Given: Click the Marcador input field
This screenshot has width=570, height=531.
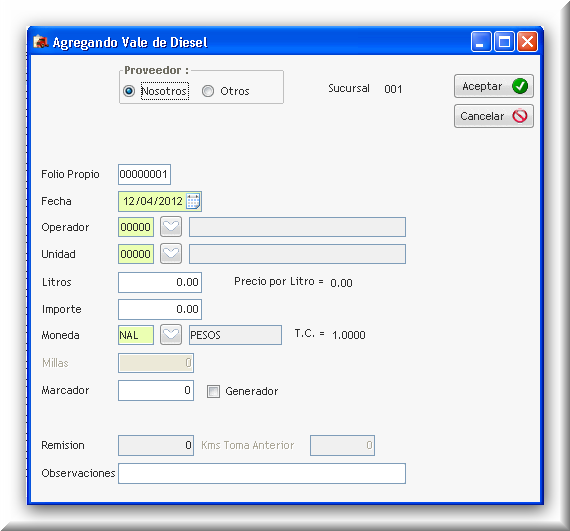Looking at the screenshot, I should (156, 390).
